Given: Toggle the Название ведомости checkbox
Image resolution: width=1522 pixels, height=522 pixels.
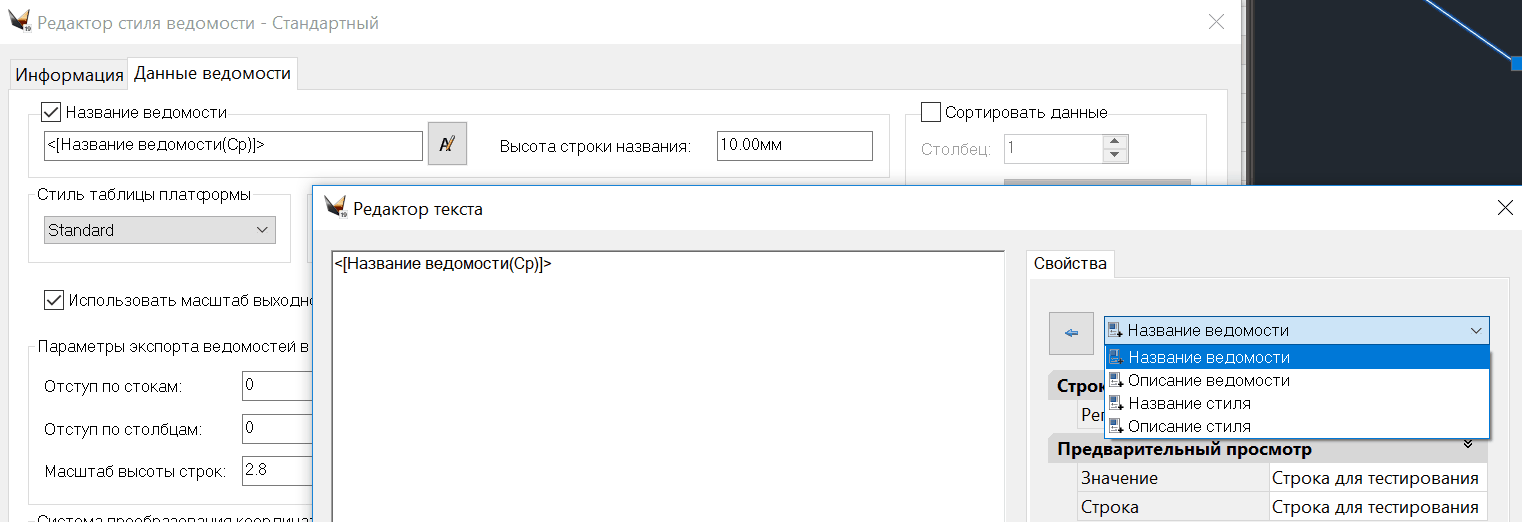Looking at the screenshot, I should tap(51, 112).
